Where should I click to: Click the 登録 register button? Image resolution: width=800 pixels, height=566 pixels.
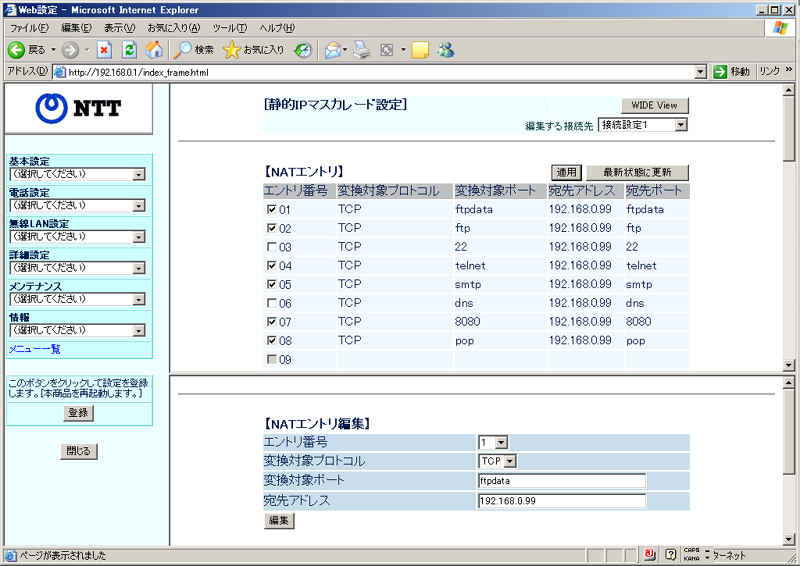pyautogui.click(x=79, y=413)
